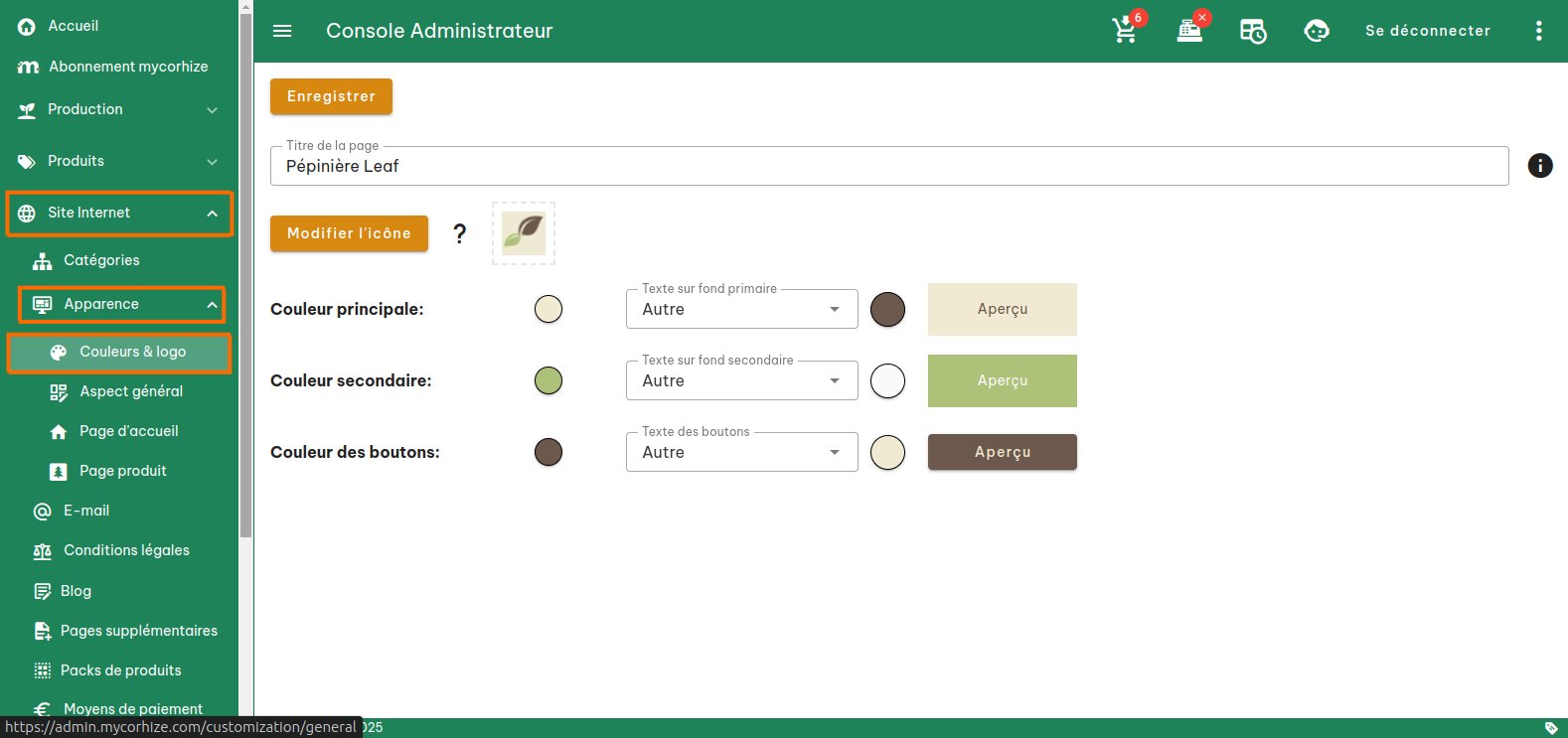This screenshot has width=1568, height=738.
Task: Click the Modifier l'icône button
Action: pyautogui.click(x=349, y=233)
